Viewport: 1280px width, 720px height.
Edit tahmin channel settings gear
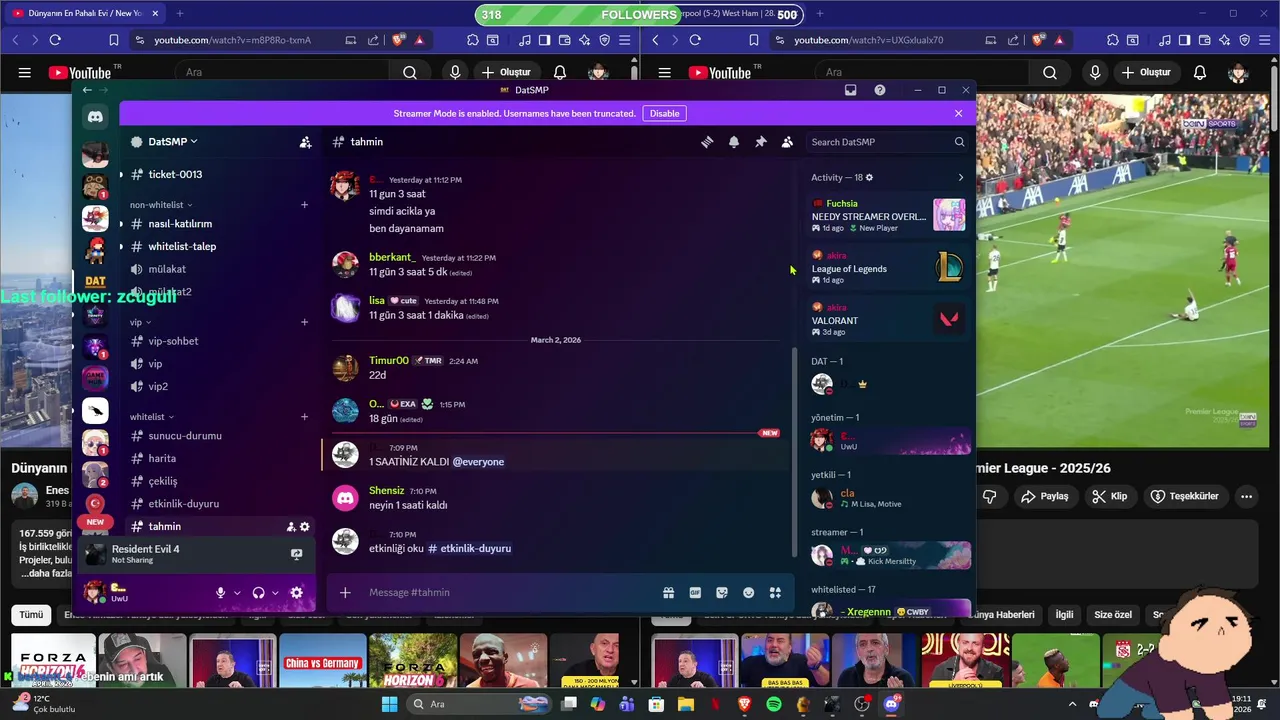tap(305, 527)
